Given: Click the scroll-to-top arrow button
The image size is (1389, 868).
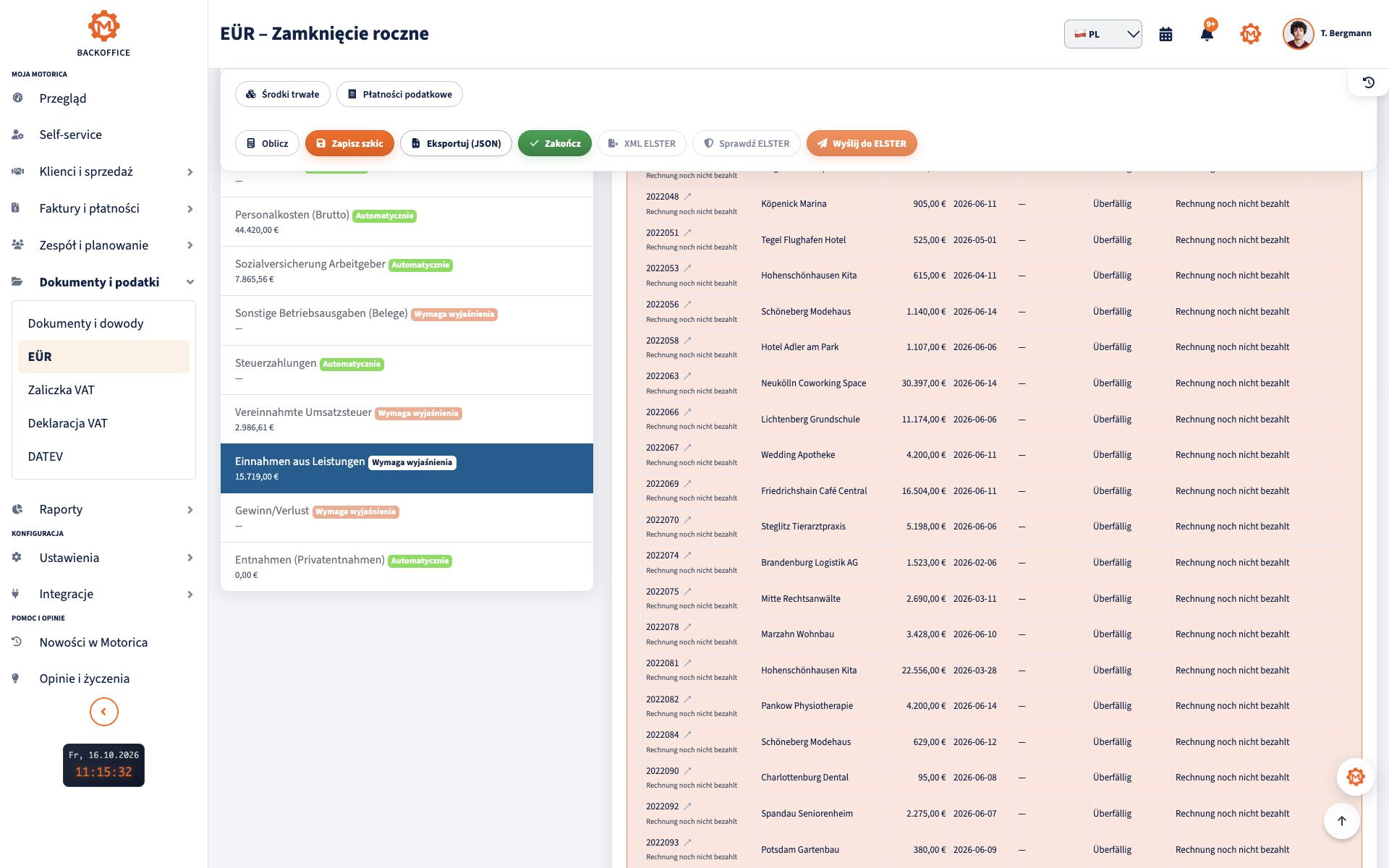Looking at the screenshot, I should (x=1341, y=821).
